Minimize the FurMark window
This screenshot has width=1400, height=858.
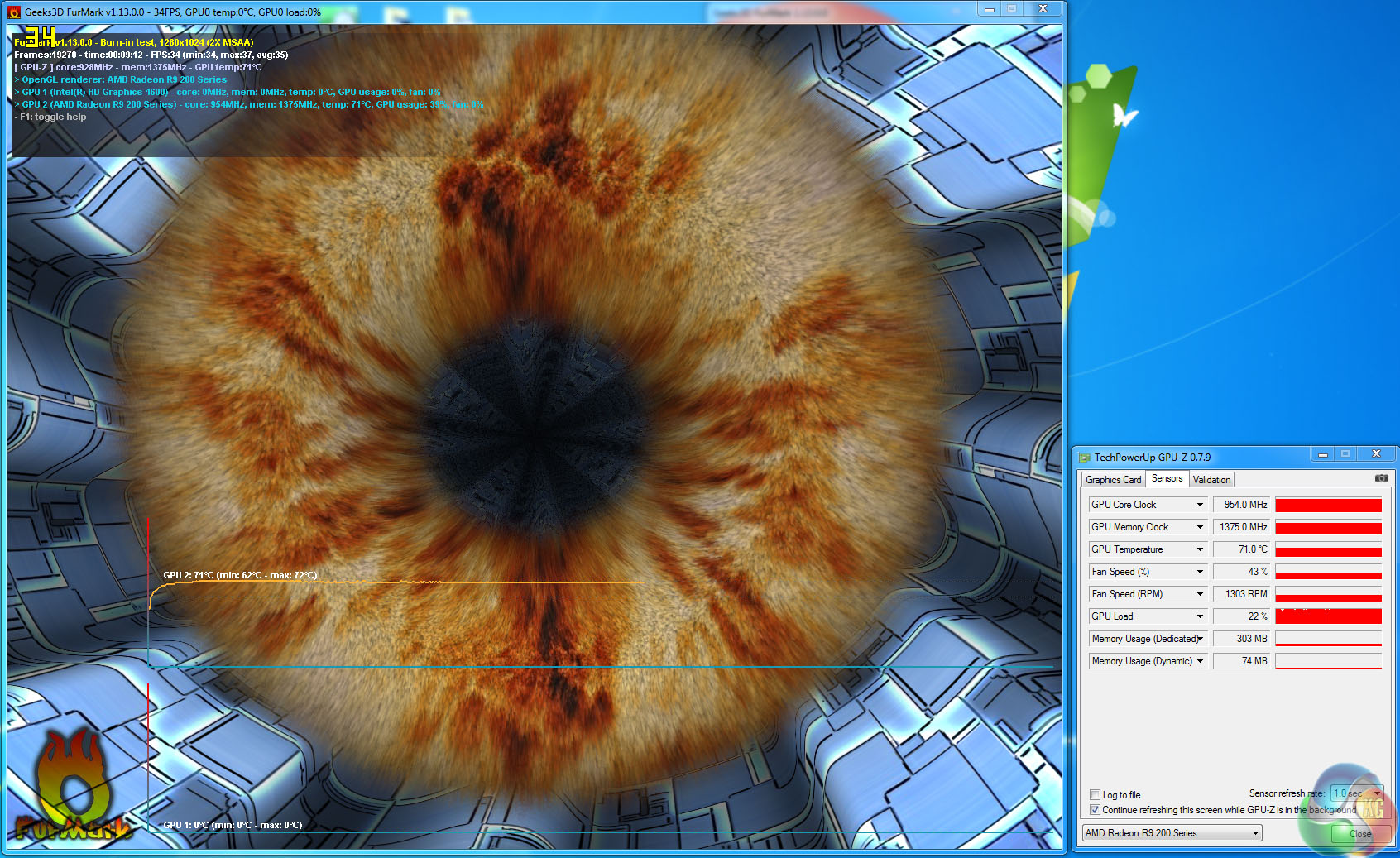pyautogui.click(x=989, y=9)
